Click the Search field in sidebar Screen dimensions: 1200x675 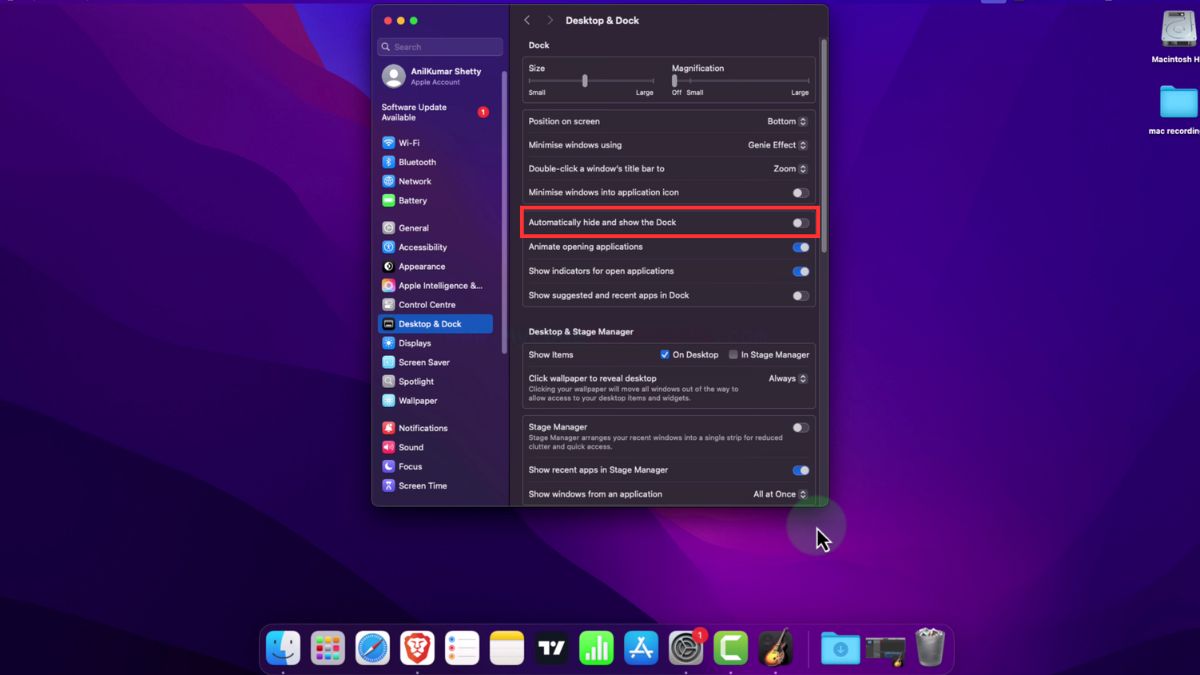click(x=440, y=47)
